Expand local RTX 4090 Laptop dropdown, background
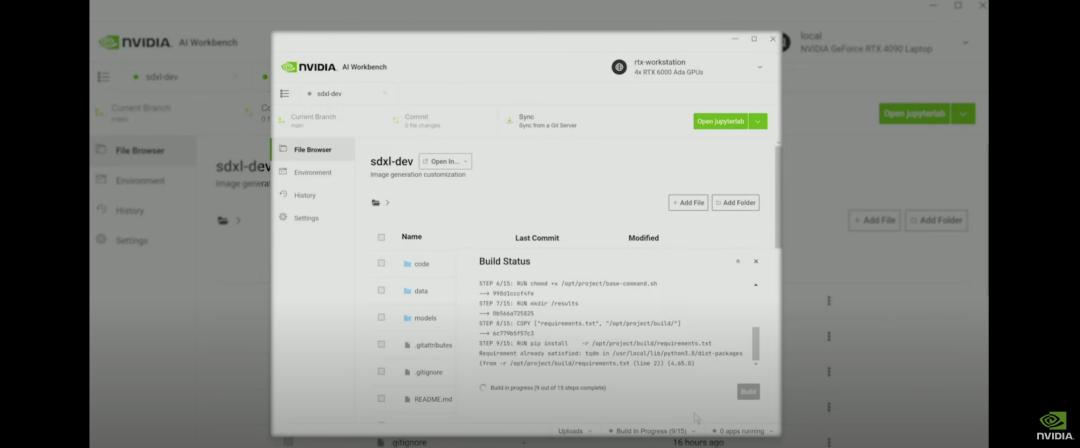This screenshot has width=1080, height=448. (x=965, y=43)
